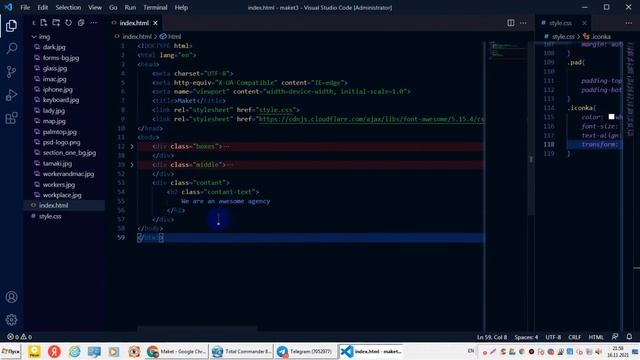Open tamaki.jpg in the explorer
The height and width of the screenshot is (360, 640).
pos(57,164)
